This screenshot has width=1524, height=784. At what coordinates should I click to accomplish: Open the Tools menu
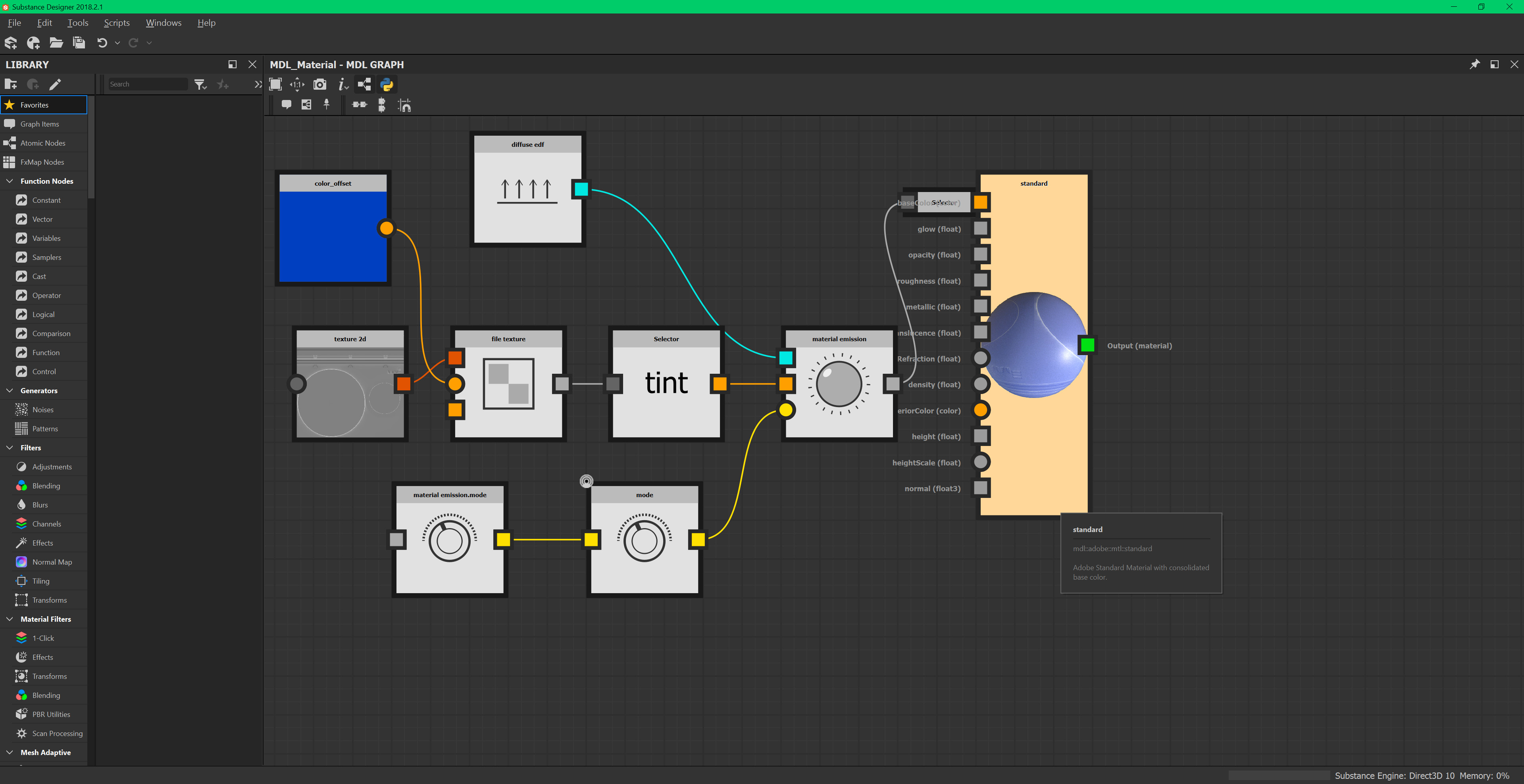click(x=77, y=23)
